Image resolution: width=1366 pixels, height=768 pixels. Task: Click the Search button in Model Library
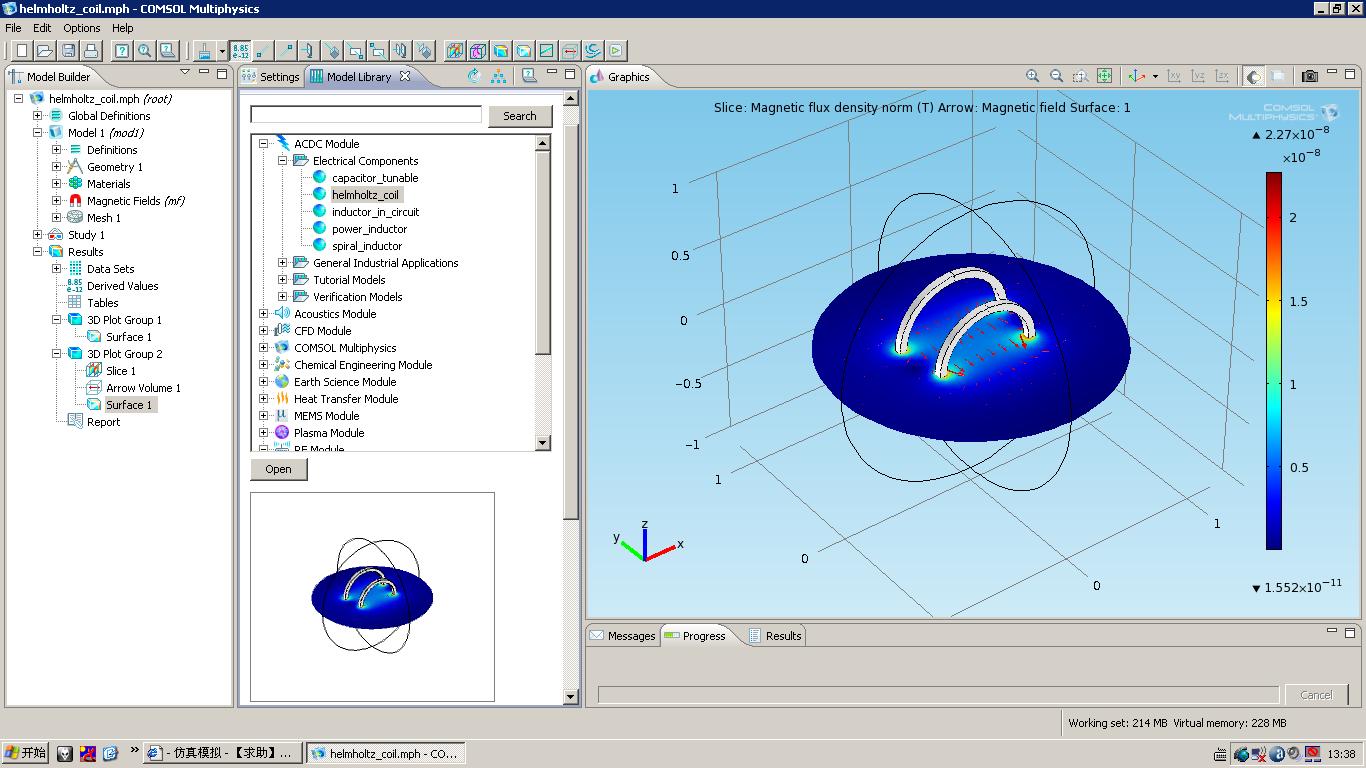(519, 116)
